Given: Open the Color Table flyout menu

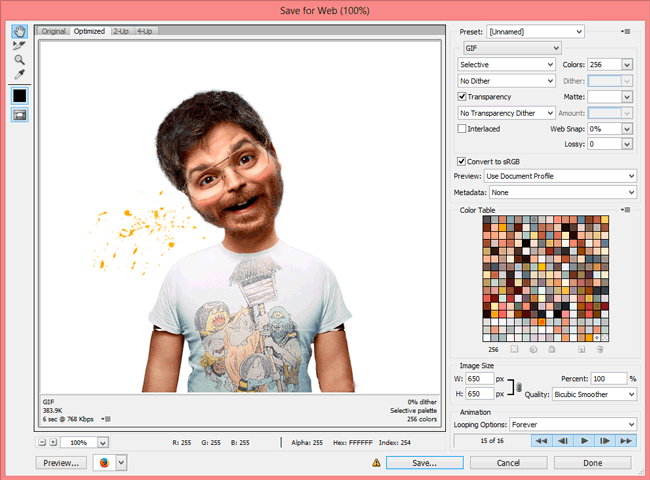Looking at the screenshot, I should coord(626,210).
